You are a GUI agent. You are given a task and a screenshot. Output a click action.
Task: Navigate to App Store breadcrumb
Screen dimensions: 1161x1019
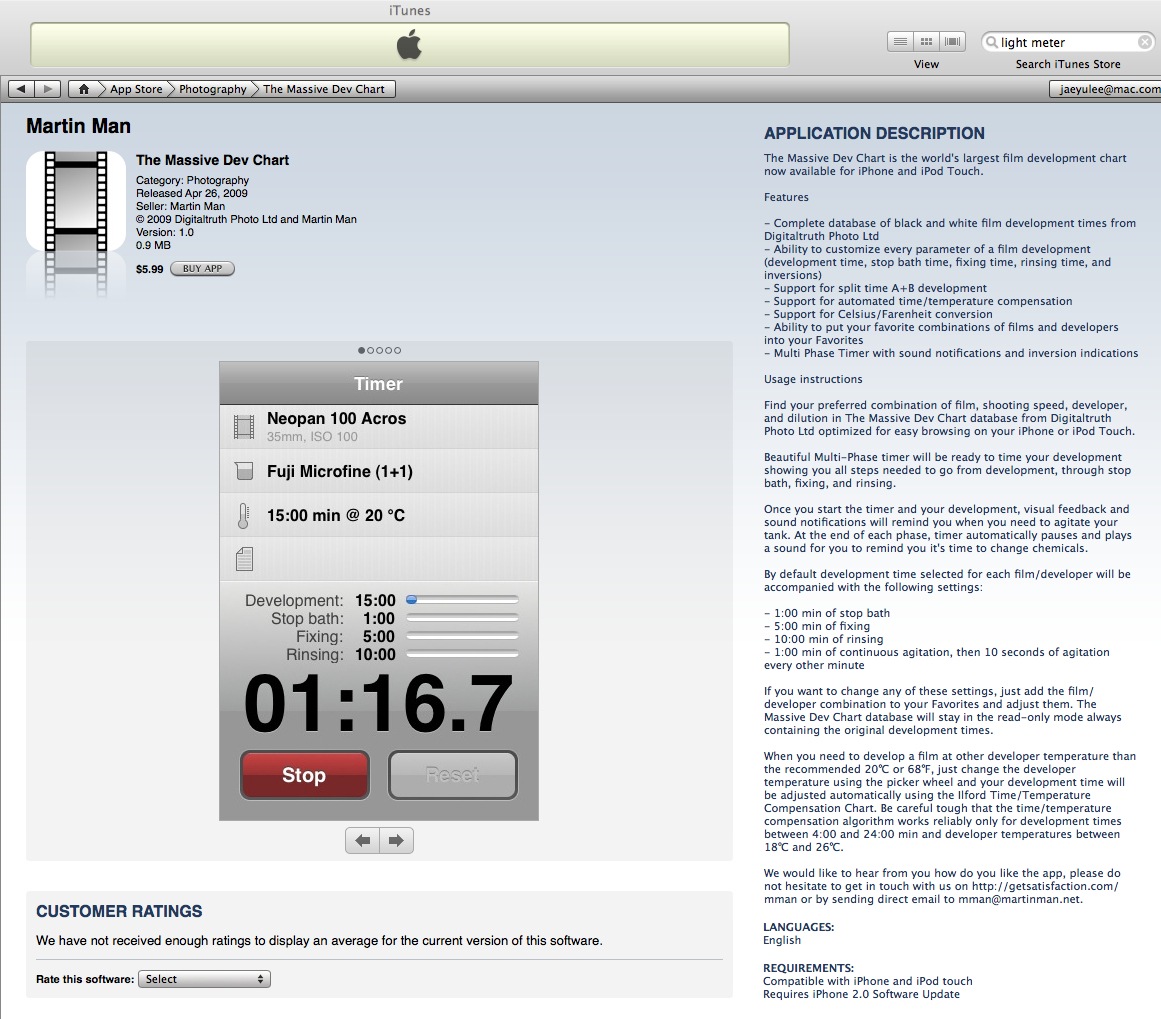click(x=136, y=89)
